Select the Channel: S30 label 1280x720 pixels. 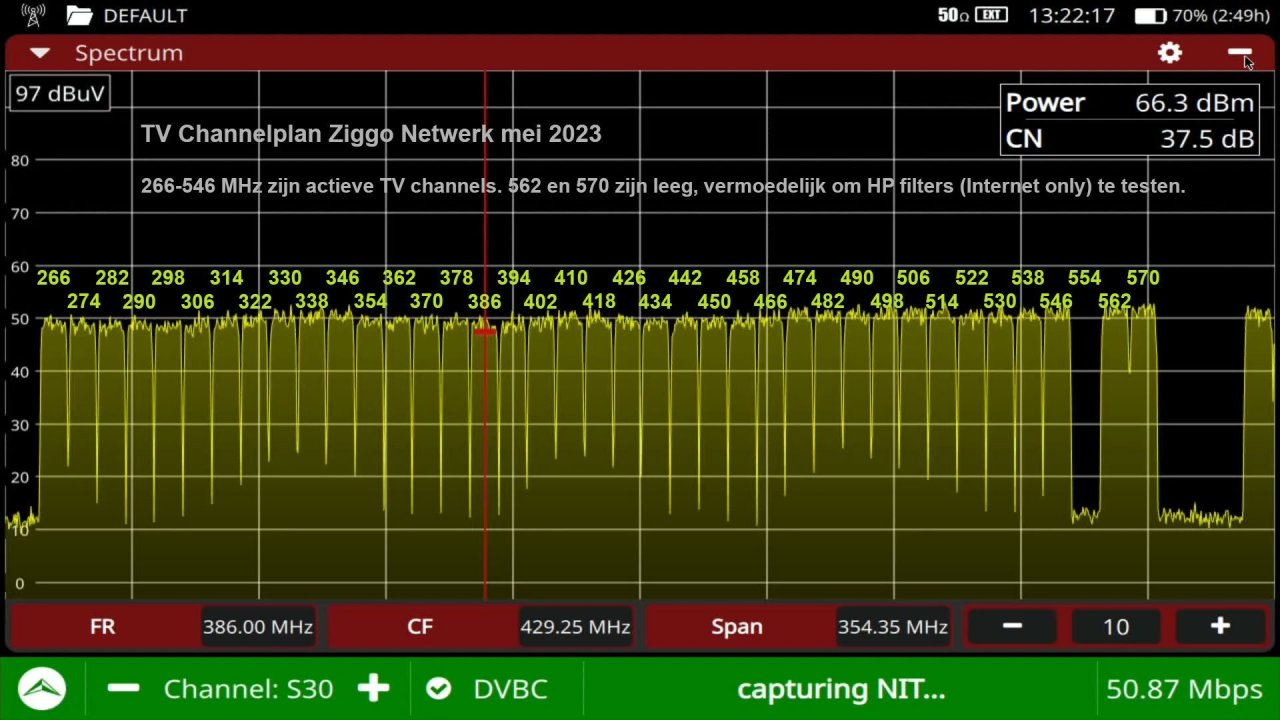(248, 689)
